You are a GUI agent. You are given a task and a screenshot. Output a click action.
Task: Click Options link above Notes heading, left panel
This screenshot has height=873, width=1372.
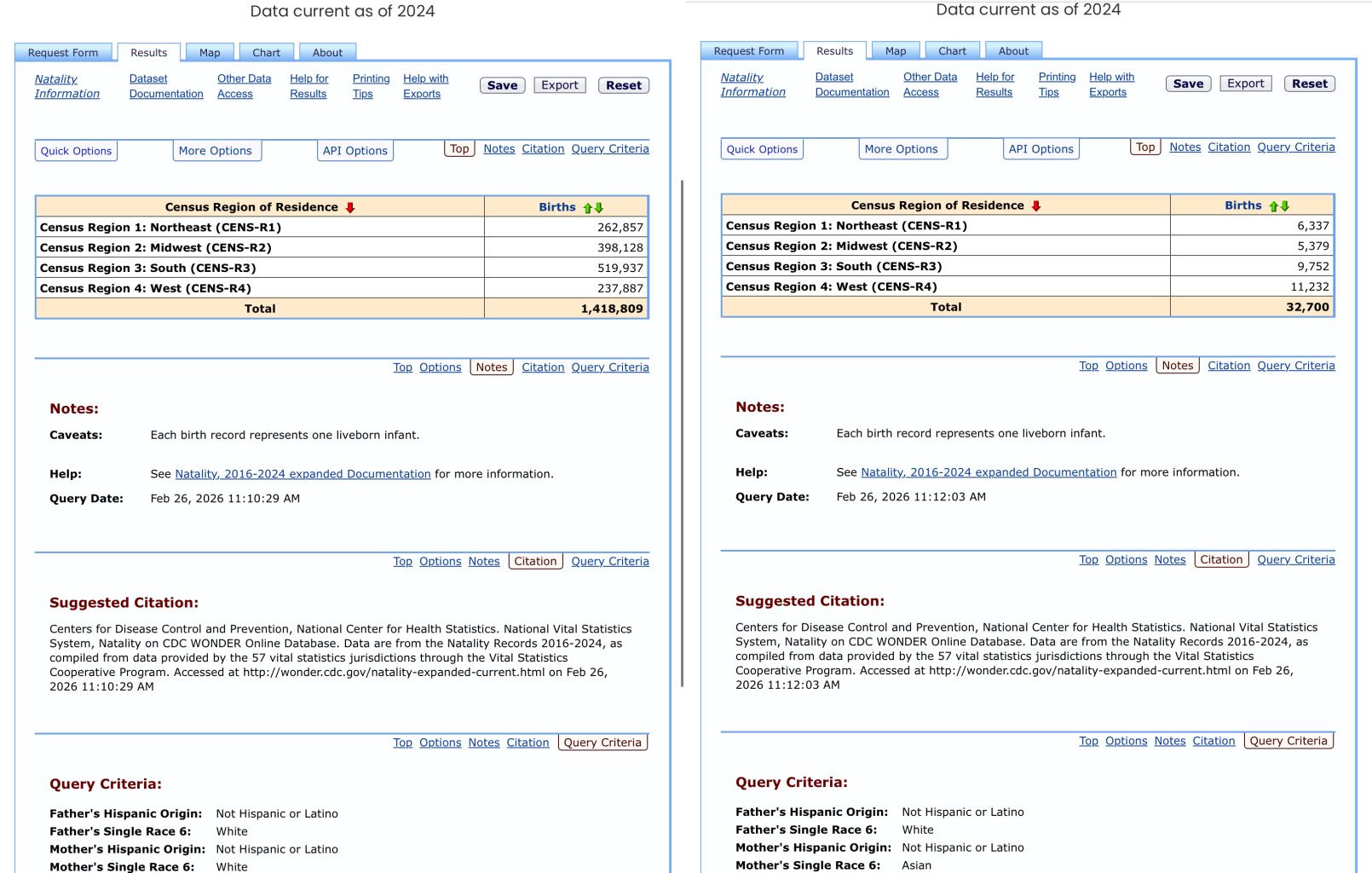[x=440, y=367]
